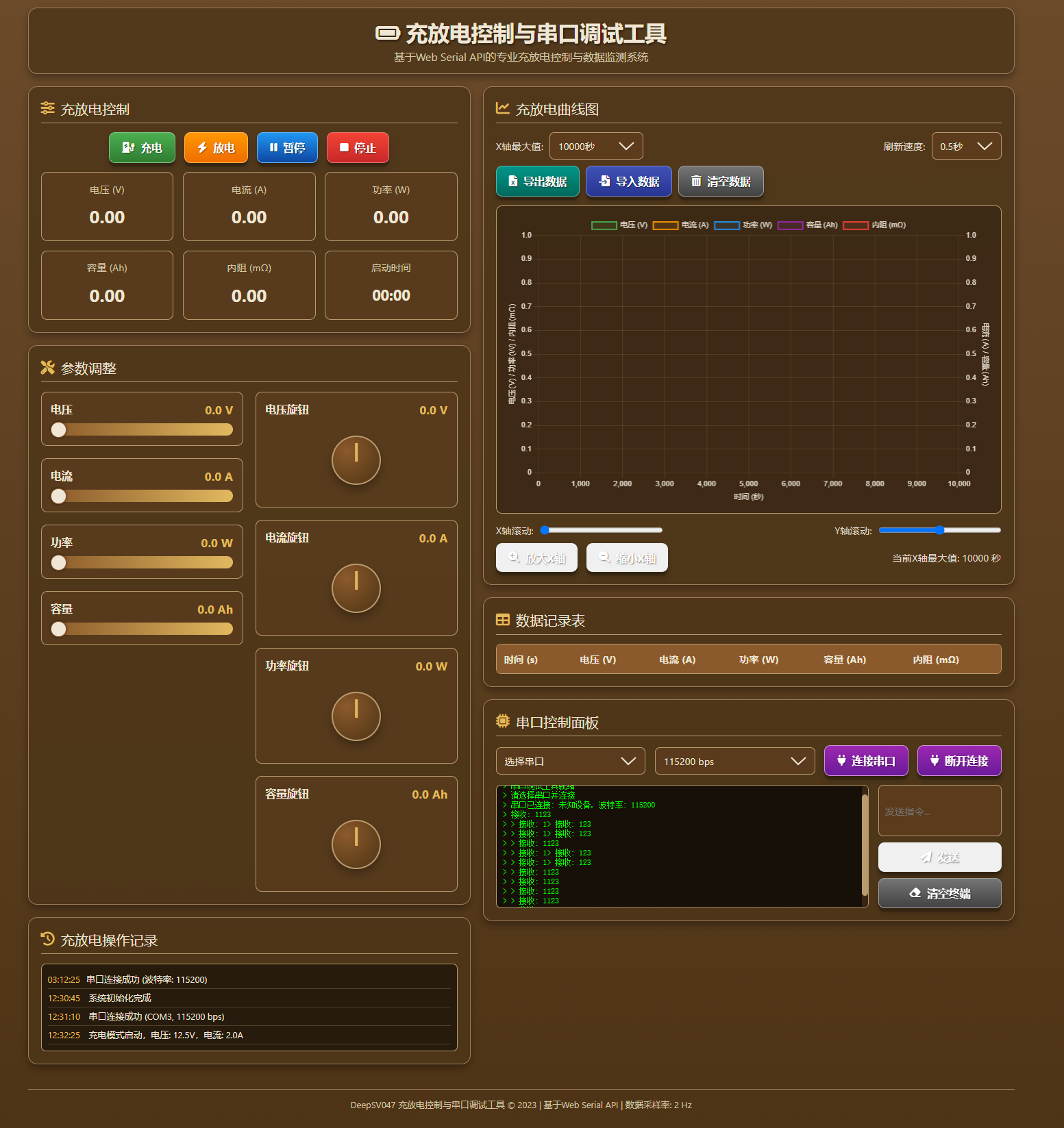Open the 115200 bps baud rate dropdown
Screen dimensions: 1064x1128
coord(735,761)
